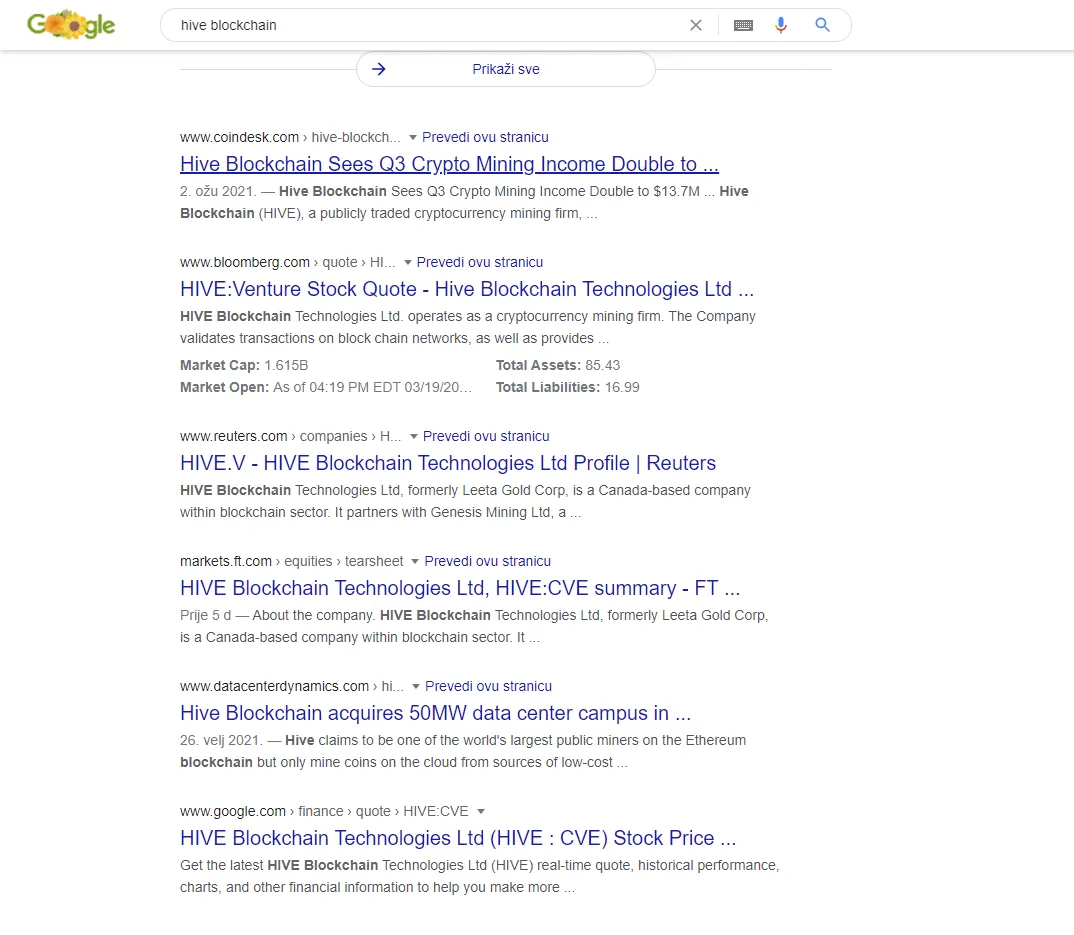Open HIVE : CVE Stock Price Google Finance result
Viewport: 1074px width, 935px height.
coord(458,838)
